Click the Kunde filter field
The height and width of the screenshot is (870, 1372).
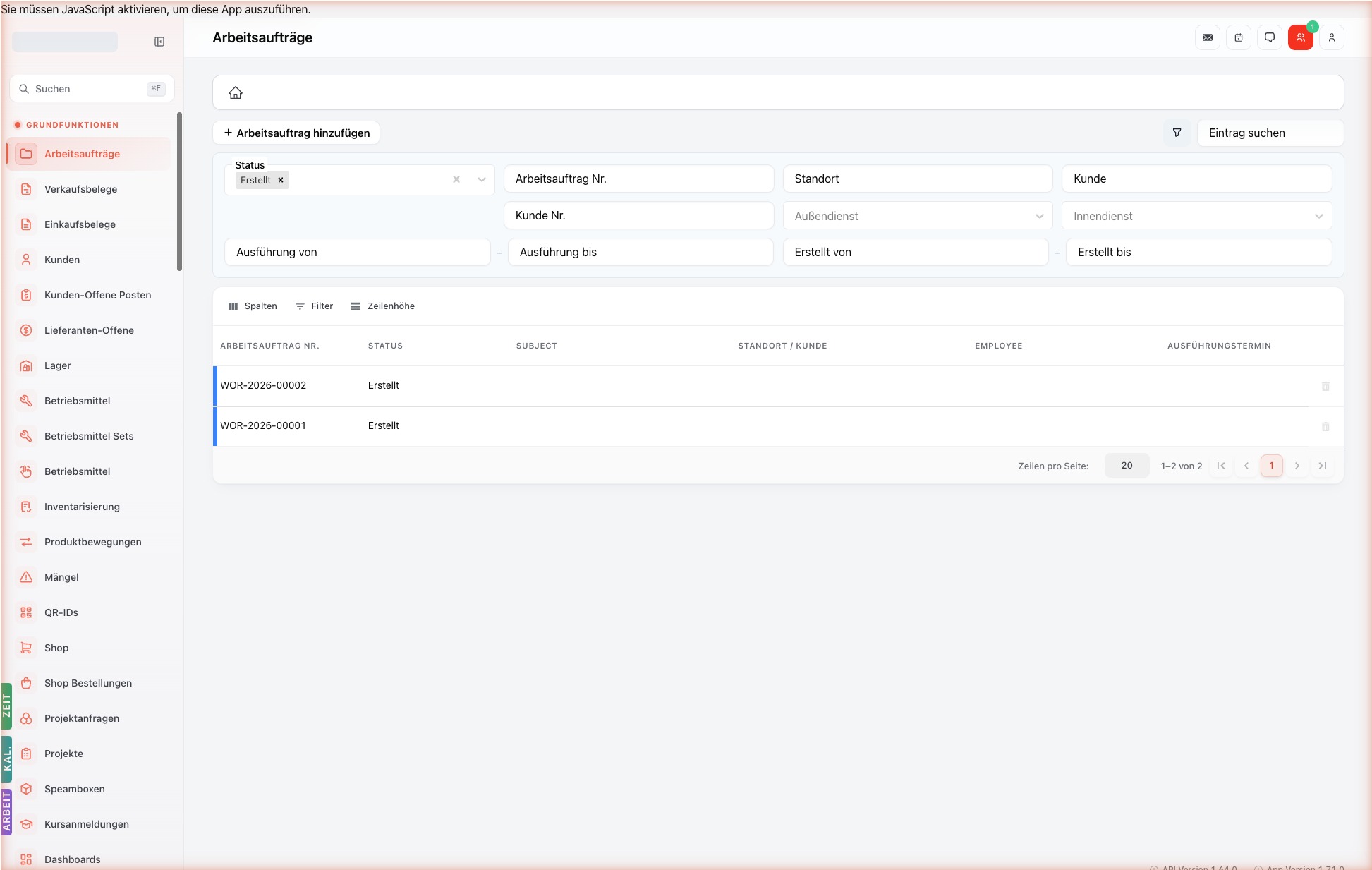pyautogui.click(x=1197, y=179)
